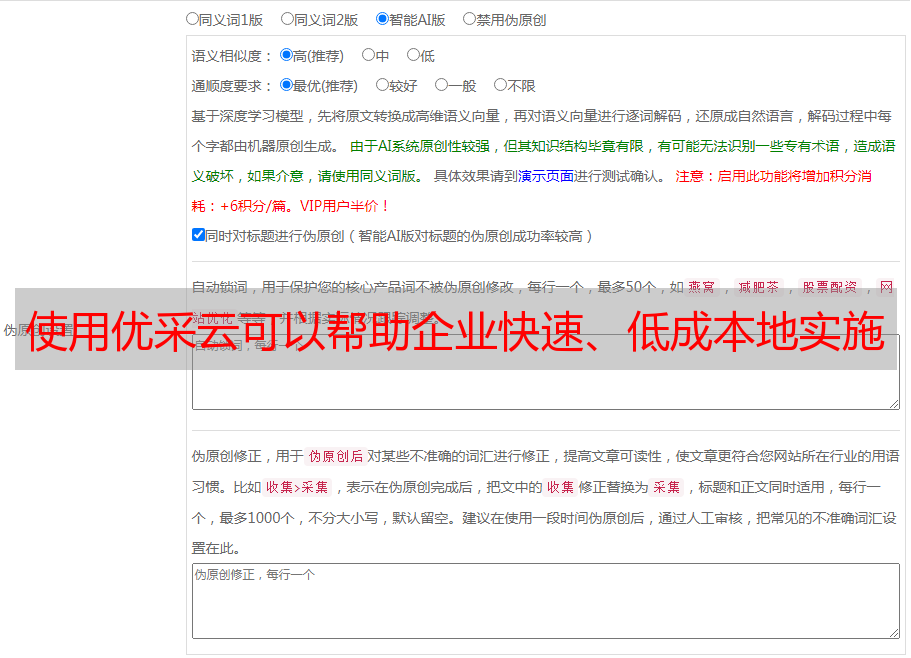Screen dimensions: 911x658
Task: Click the 收集>采集 example tag
Action: pos(297,487)
